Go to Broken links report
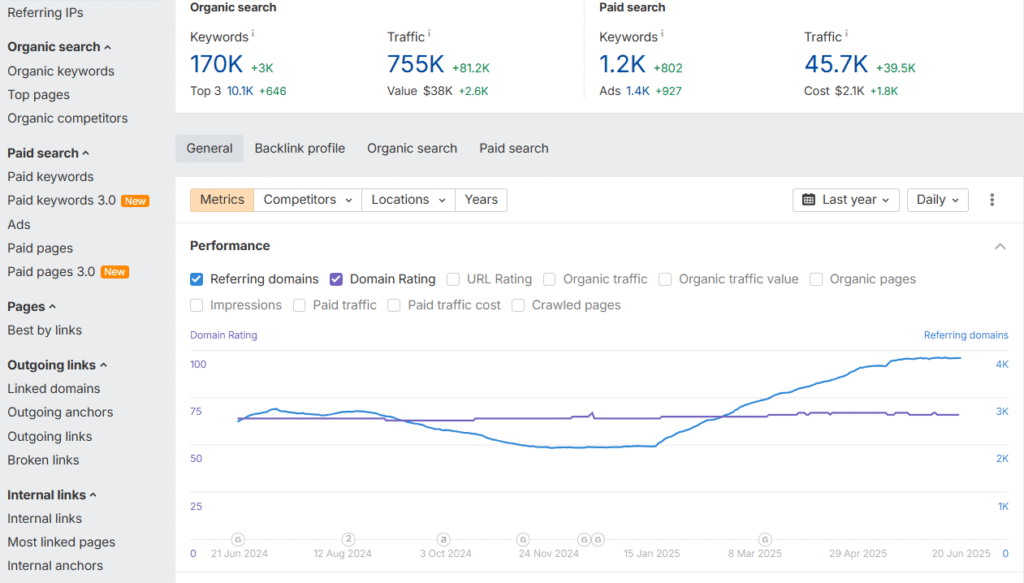This screenshot has height=583, width=1024. [x=43, y=460]
